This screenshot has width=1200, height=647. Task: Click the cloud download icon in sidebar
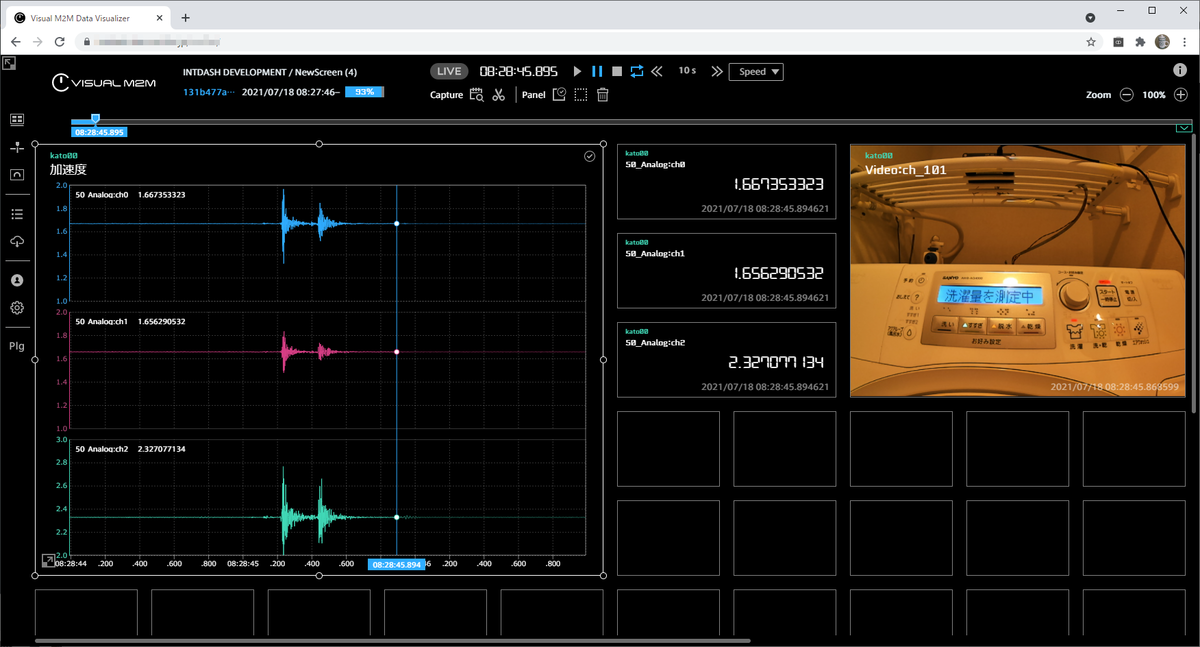[17, 241]
